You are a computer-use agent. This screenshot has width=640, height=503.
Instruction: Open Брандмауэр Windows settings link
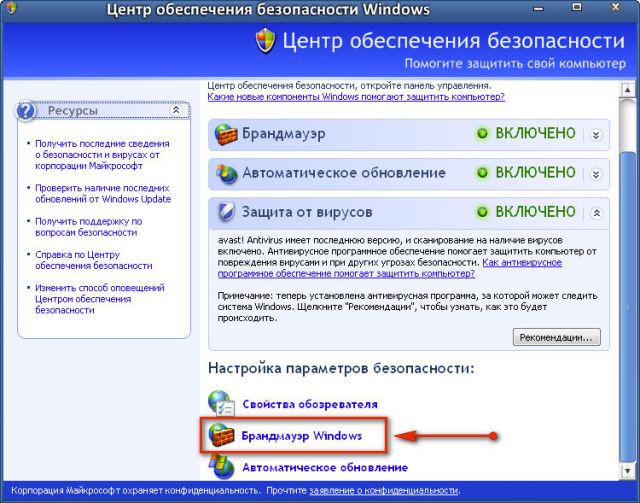point(302,436)
